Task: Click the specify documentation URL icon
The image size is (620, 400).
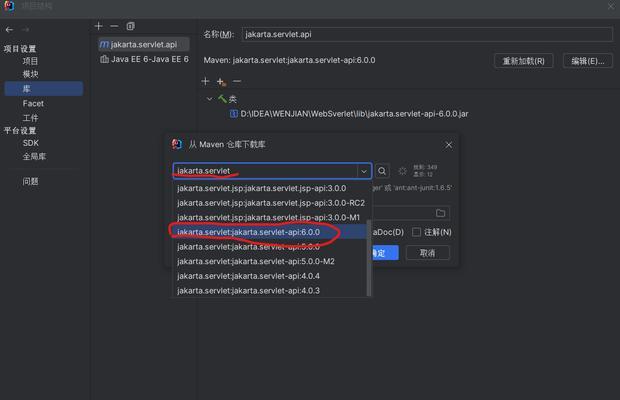Action: pyautogui.click(x=221, y=82)
